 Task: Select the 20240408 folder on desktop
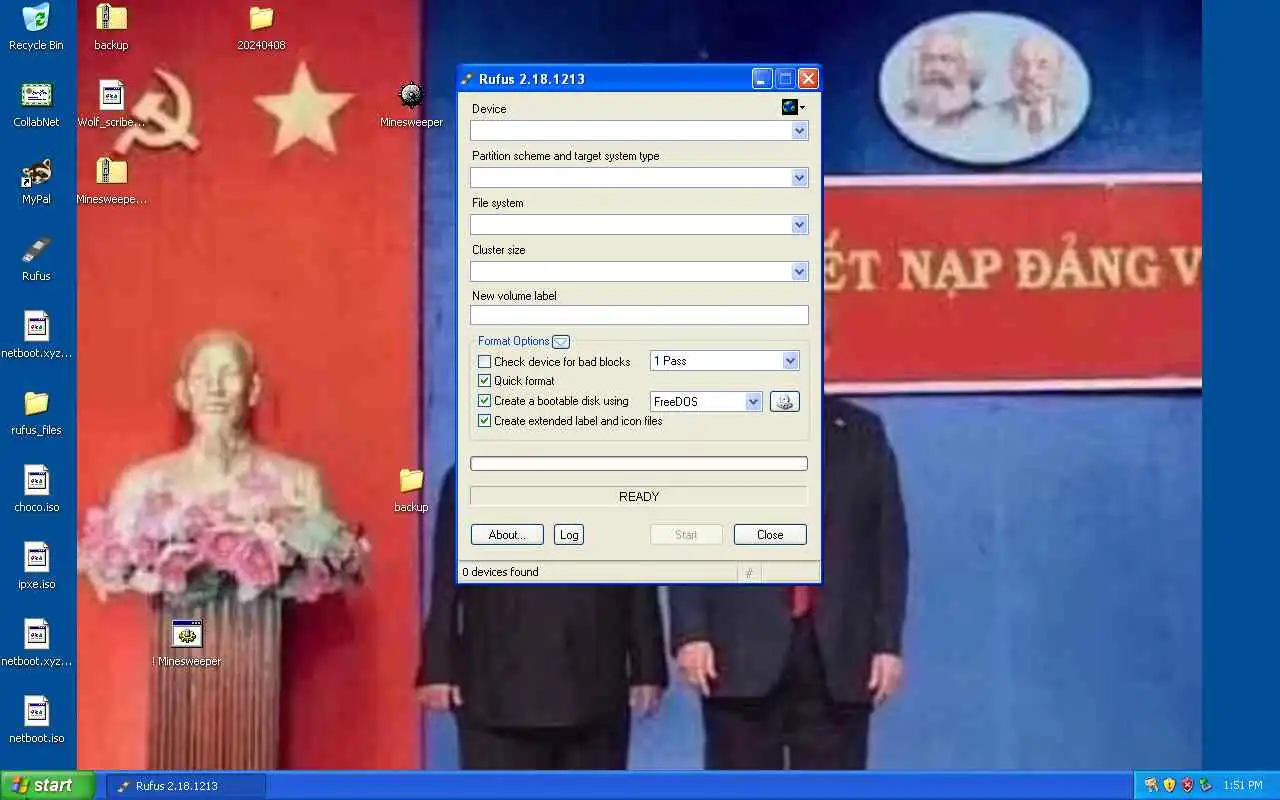(261, 27)
